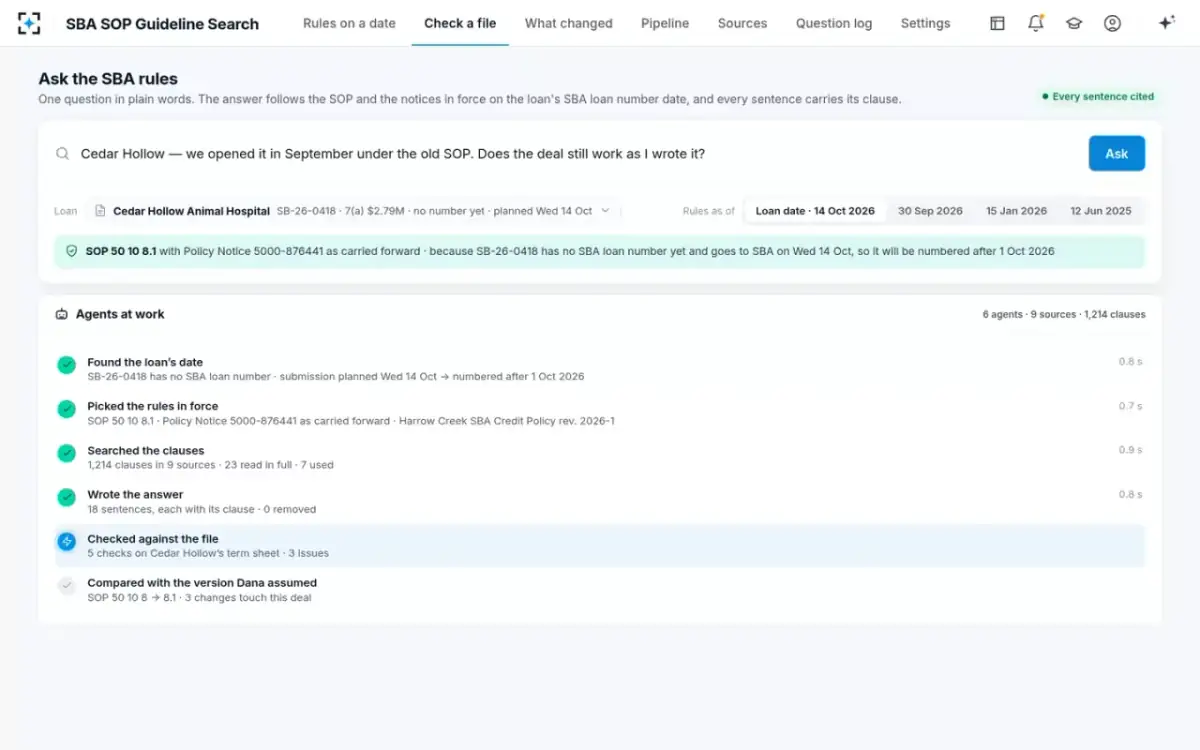The image size is (1200, 750).
Task: Click the shield icon beside SOP 50 10 8.1
Action: [x=71, y=251]
